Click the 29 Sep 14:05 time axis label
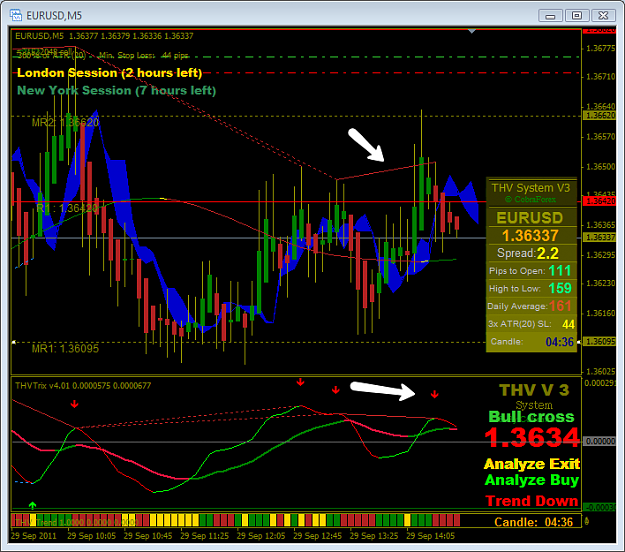 (x=430, y=536)
